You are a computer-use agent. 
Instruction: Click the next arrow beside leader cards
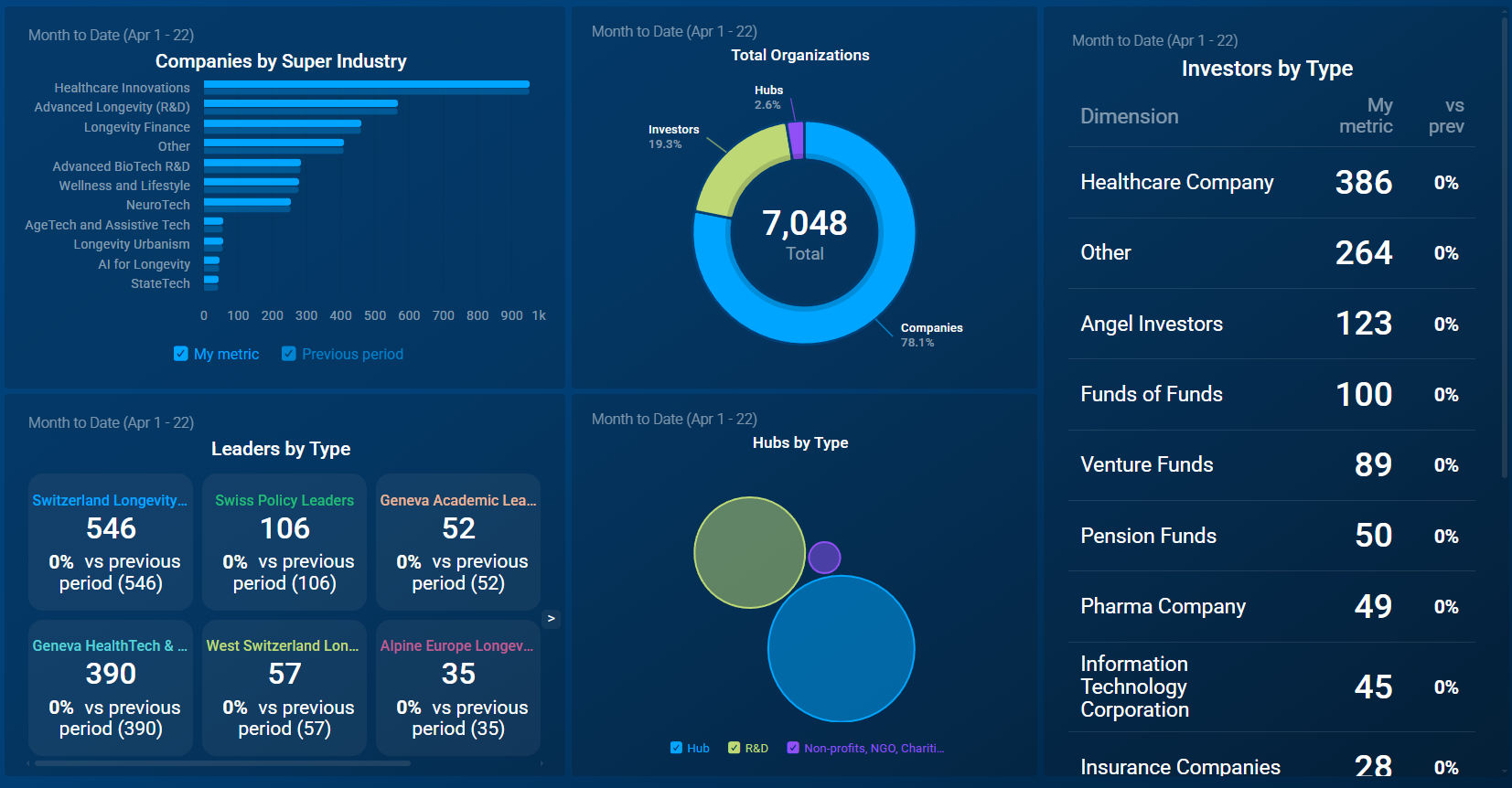click(x=551, y=619)
